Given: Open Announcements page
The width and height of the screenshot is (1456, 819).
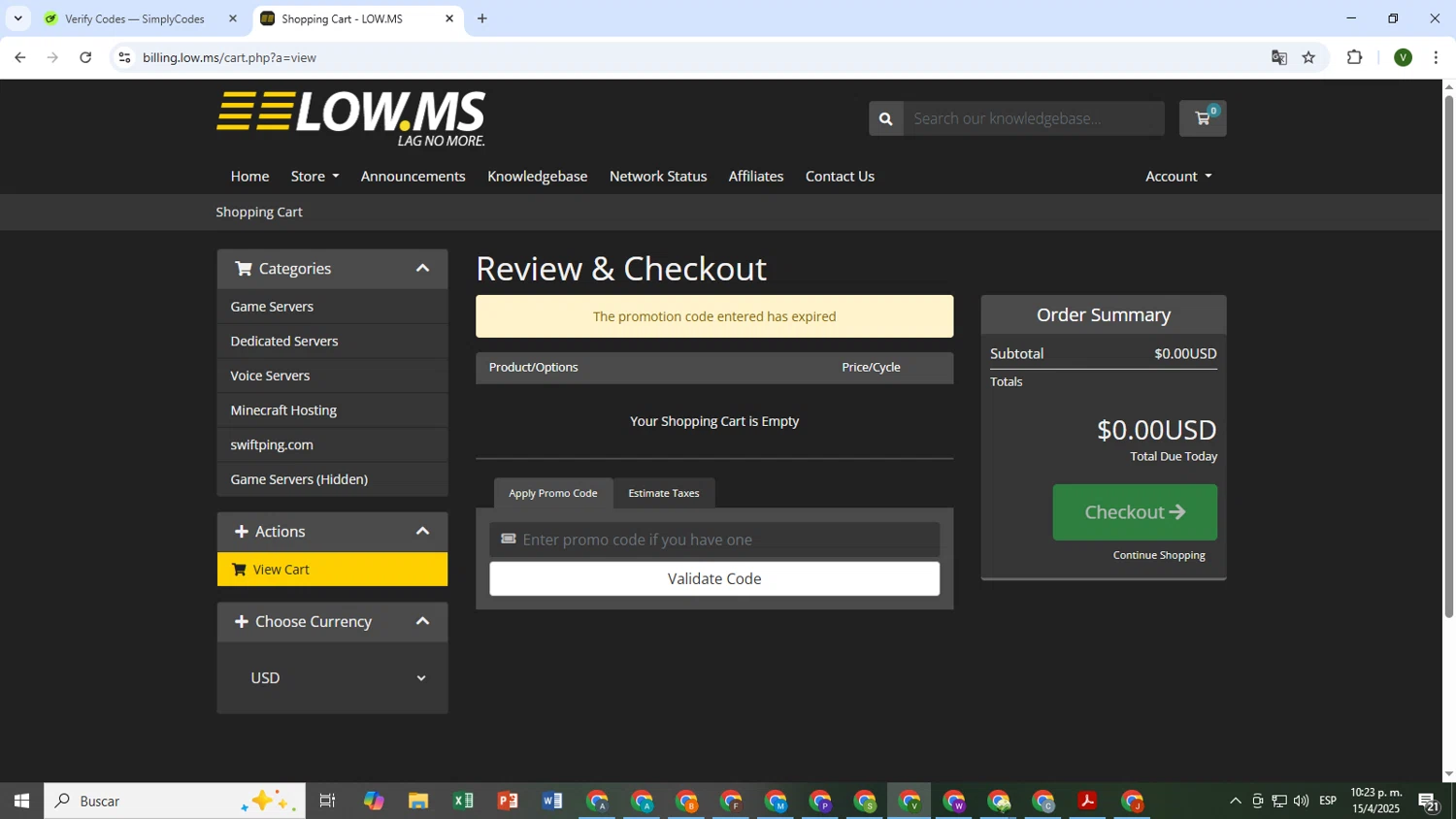Looking at the screenshot, I should pos(413,176).
